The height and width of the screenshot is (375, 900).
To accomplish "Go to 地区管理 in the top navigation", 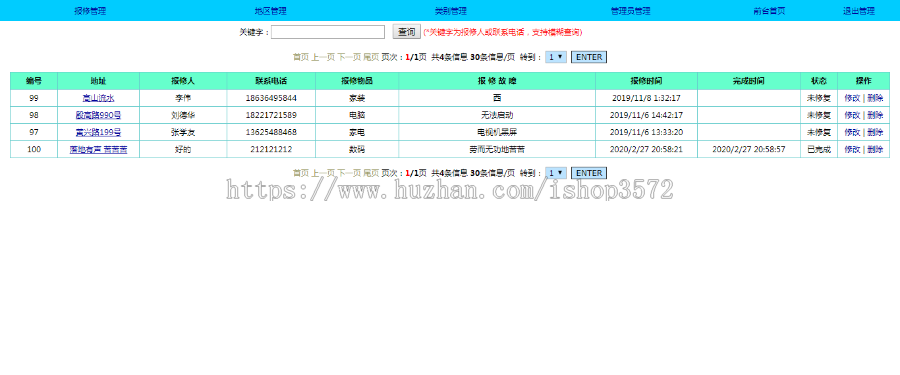I will 270,11.
